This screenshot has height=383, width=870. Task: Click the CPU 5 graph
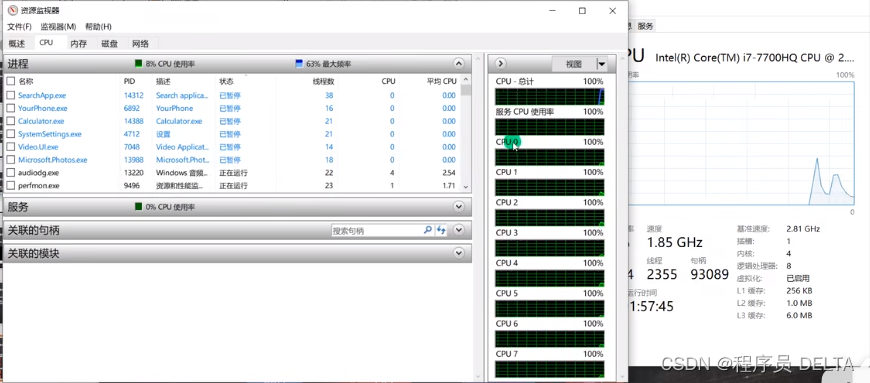pyautogui.click(x=549, y=309)
